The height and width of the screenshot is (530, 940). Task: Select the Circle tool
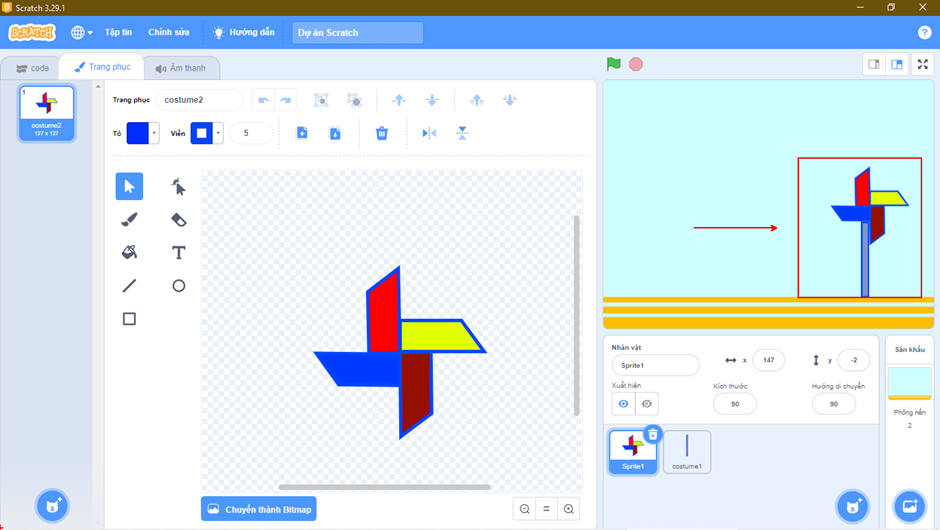(x=178, y=285)
